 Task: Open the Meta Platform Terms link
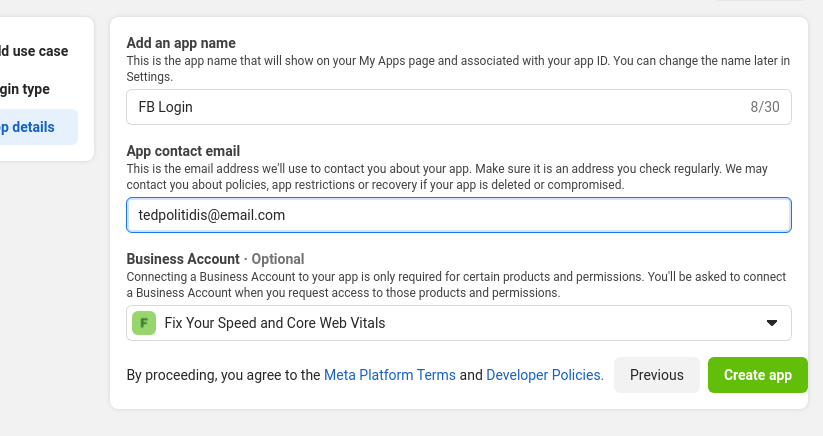(x=389, y=375)
